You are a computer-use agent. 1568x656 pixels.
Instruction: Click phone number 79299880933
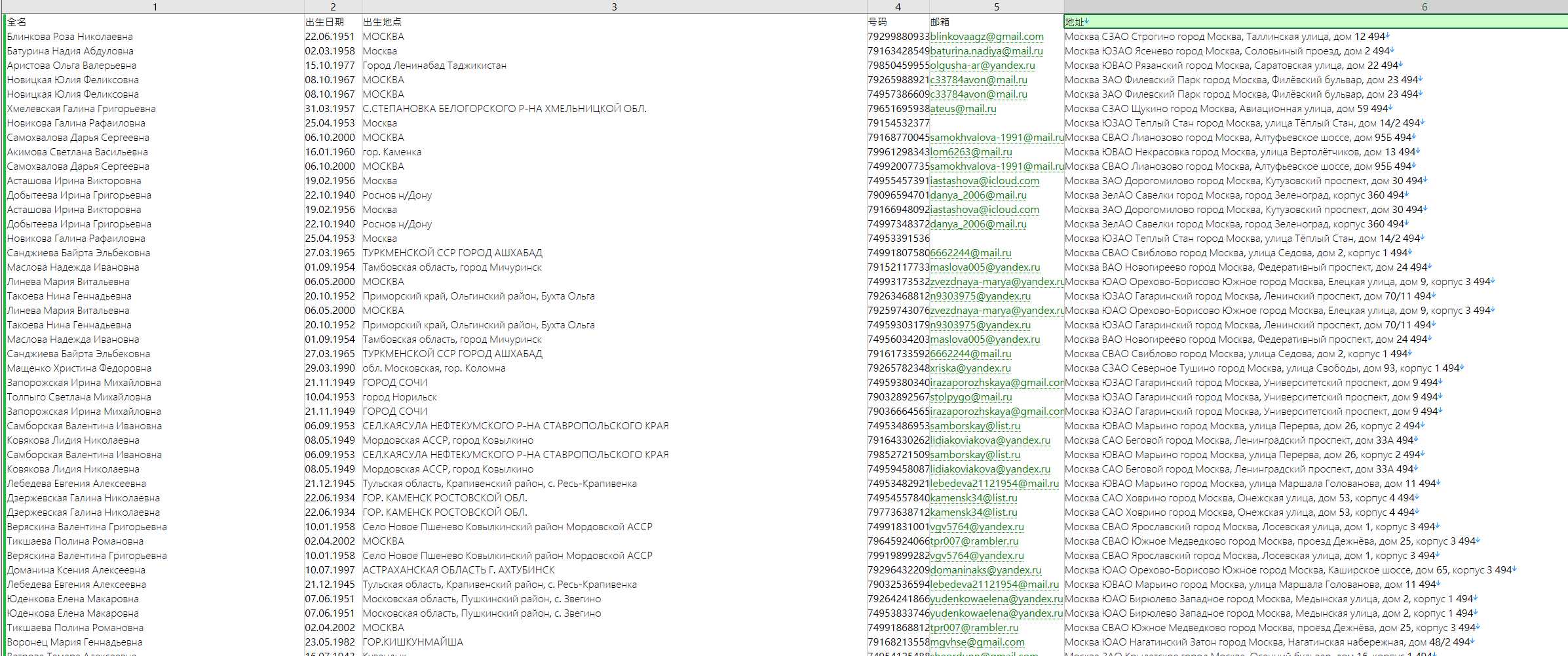pyautogui.click(x=898, y=37)
